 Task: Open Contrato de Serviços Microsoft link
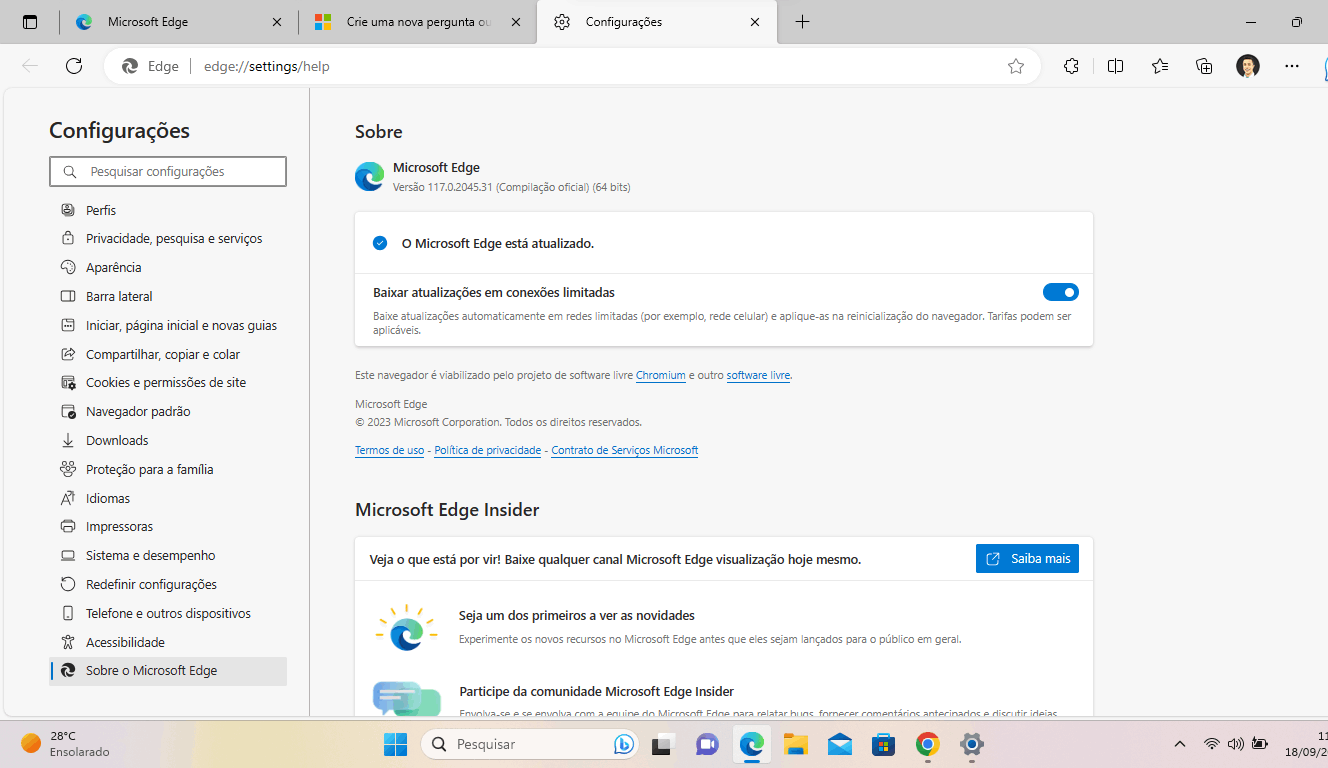[625, 451]
